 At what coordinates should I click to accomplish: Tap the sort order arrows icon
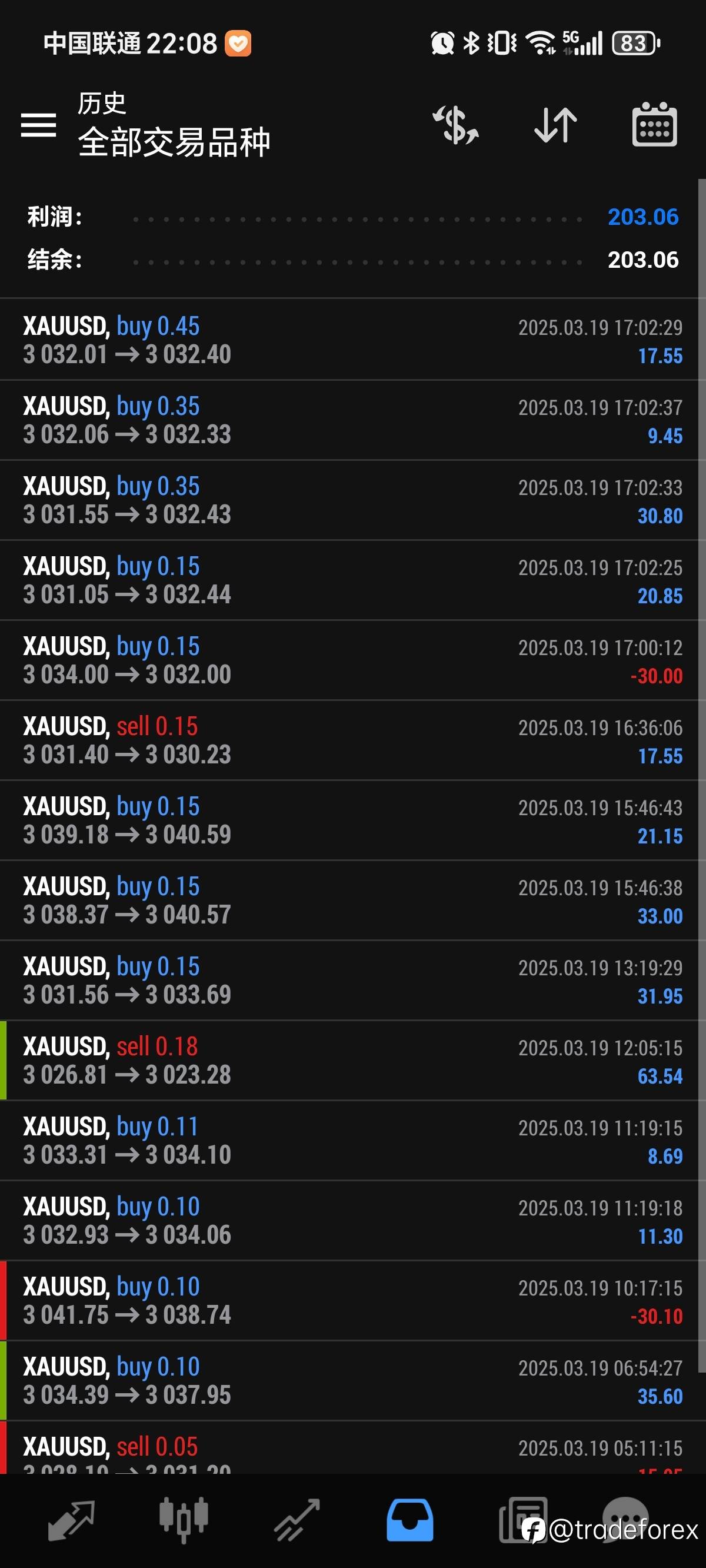pos(555,125)
